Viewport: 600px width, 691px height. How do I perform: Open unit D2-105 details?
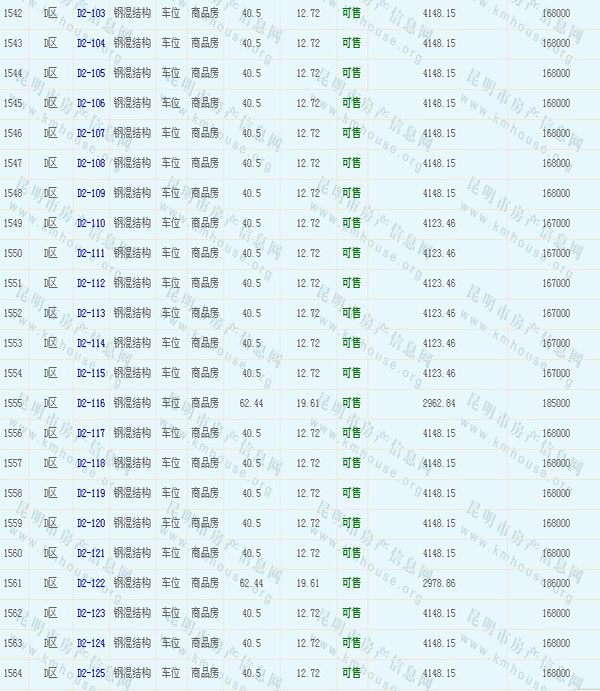tap(90, 74)
